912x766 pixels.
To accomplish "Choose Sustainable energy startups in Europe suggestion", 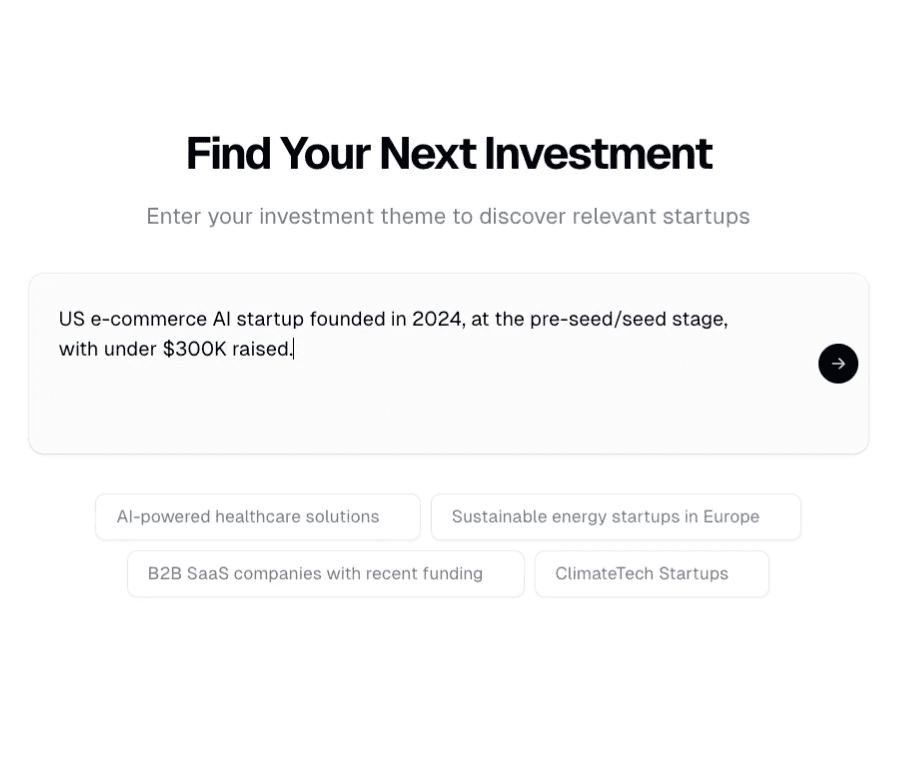I will coord(616,516).
